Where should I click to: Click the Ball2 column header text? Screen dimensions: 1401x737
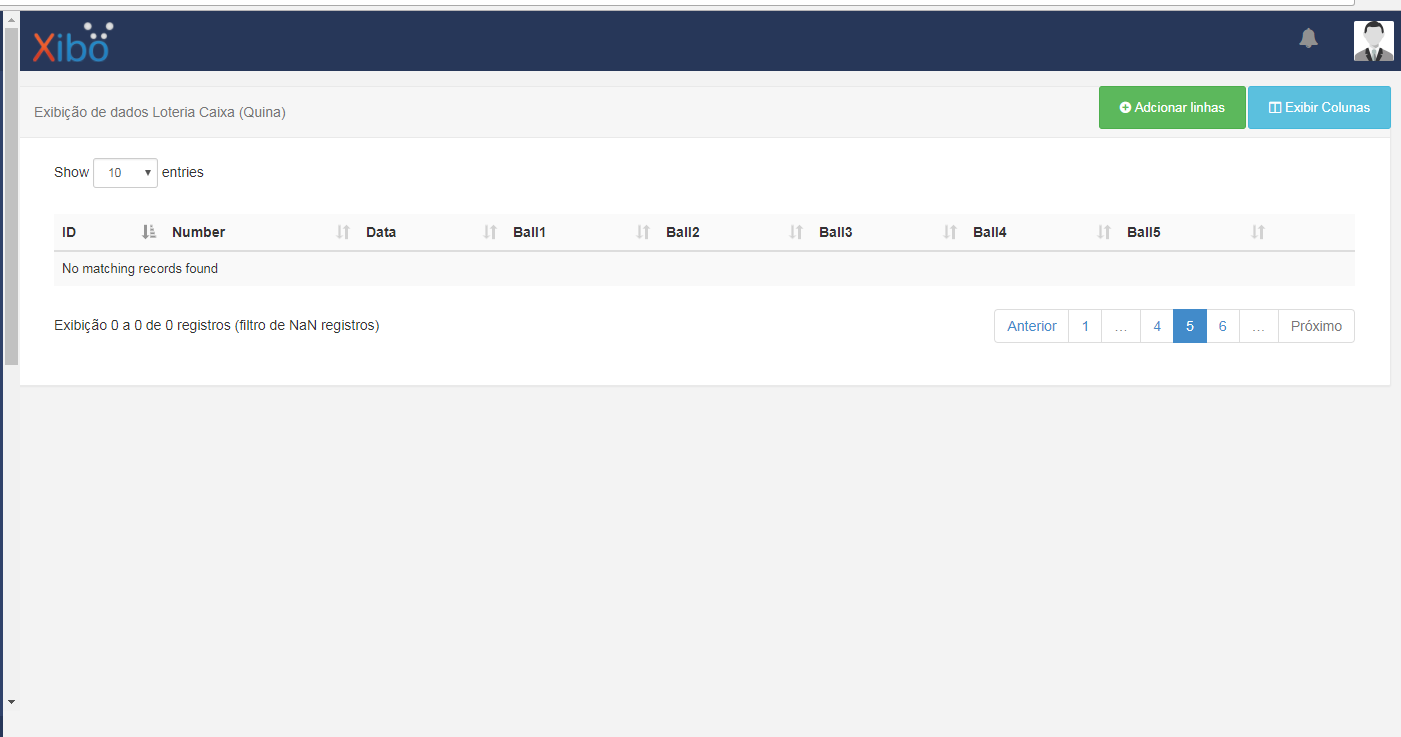tap(682, 232)
